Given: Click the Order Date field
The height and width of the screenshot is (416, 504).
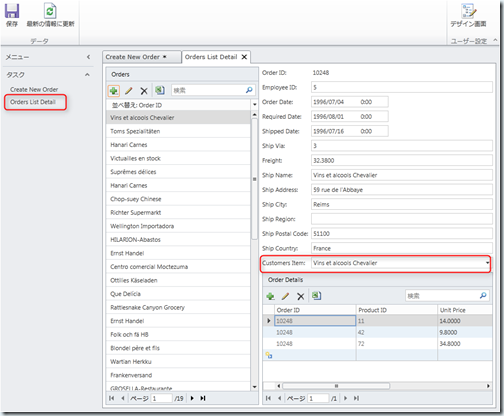Looking at the screenshot, I should (x=350, y=102).
